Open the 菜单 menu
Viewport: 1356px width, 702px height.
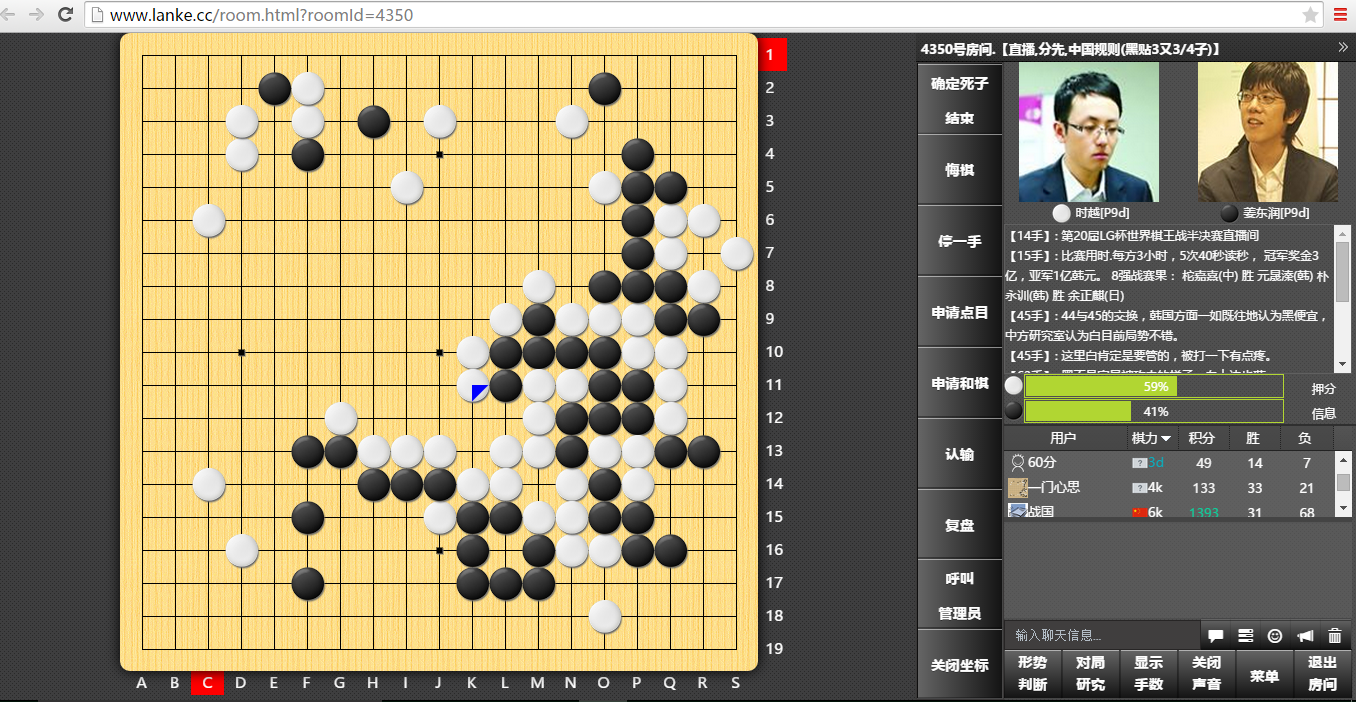[1265, 676]
